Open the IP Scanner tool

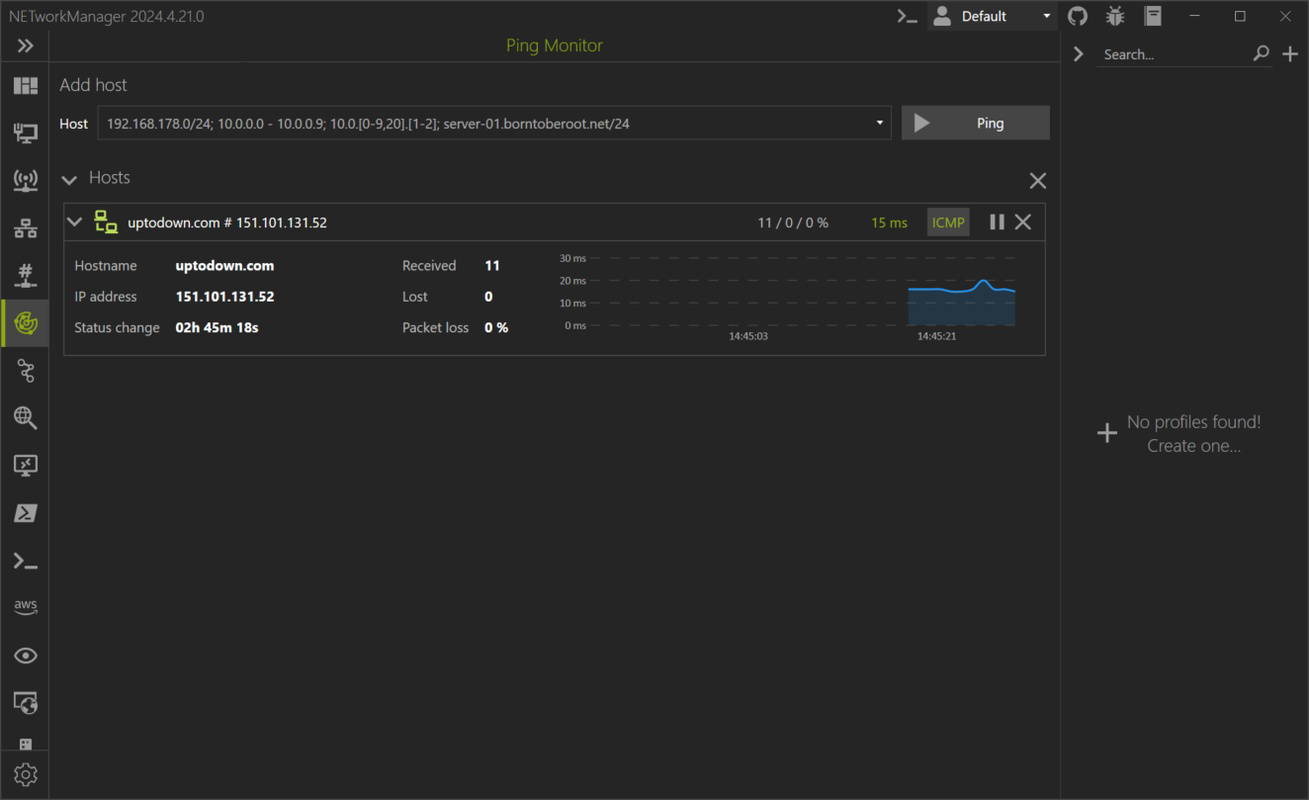pyautogui.click(x=25, y=229)
